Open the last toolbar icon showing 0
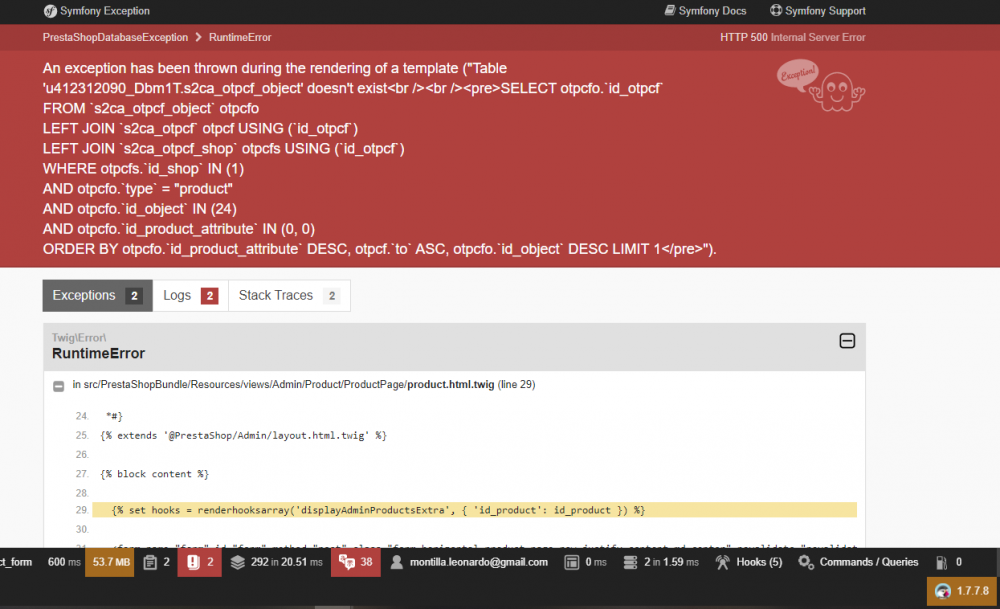This screenshot has width=1000, height=609. pyautogui.click(x=941, y=562)
